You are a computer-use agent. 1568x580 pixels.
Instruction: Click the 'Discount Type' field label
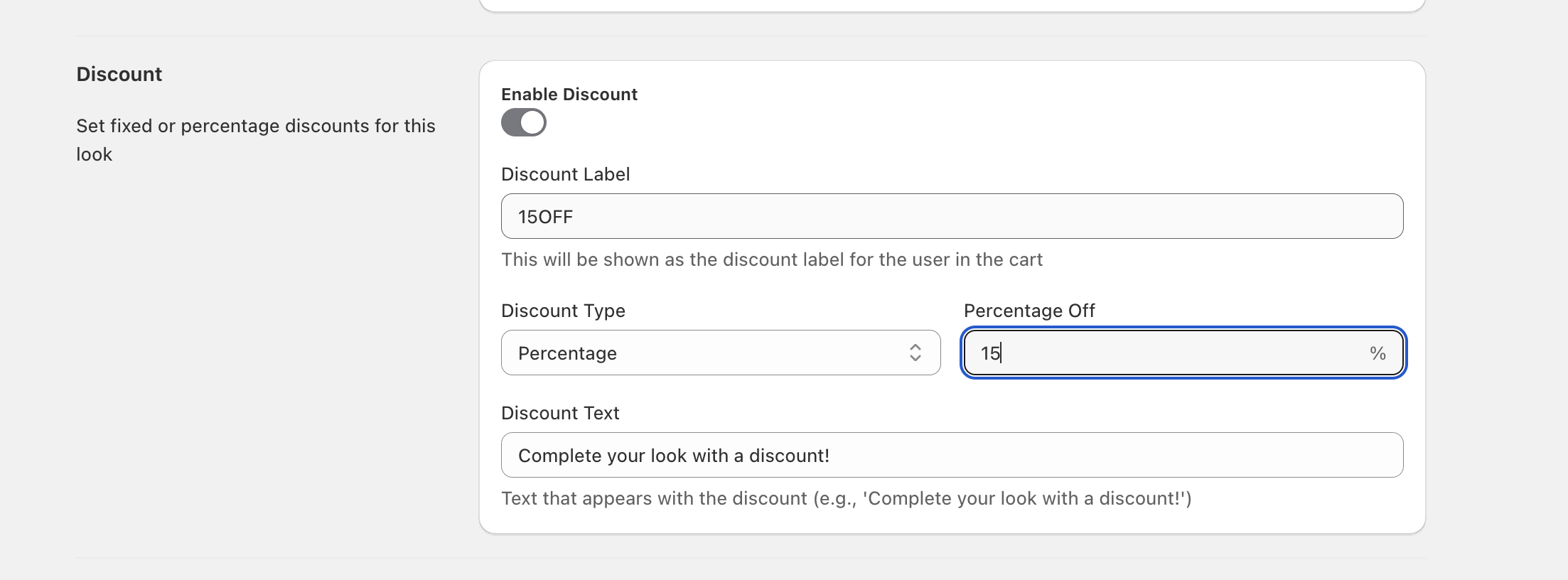(563, 311)
